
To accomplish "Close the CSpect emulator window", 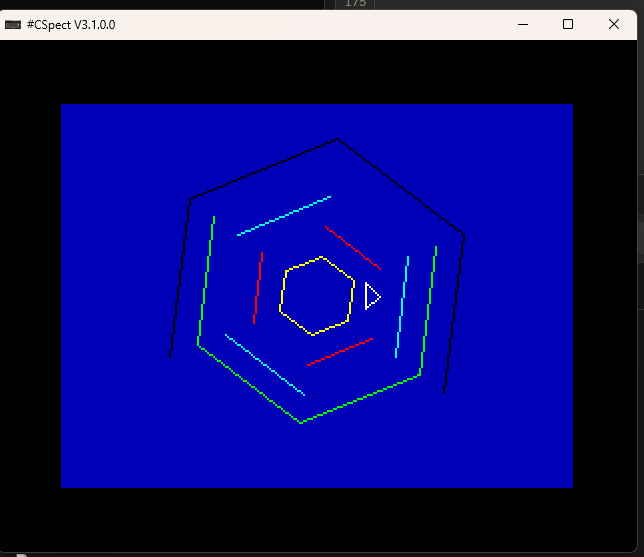I will (614, 24).
